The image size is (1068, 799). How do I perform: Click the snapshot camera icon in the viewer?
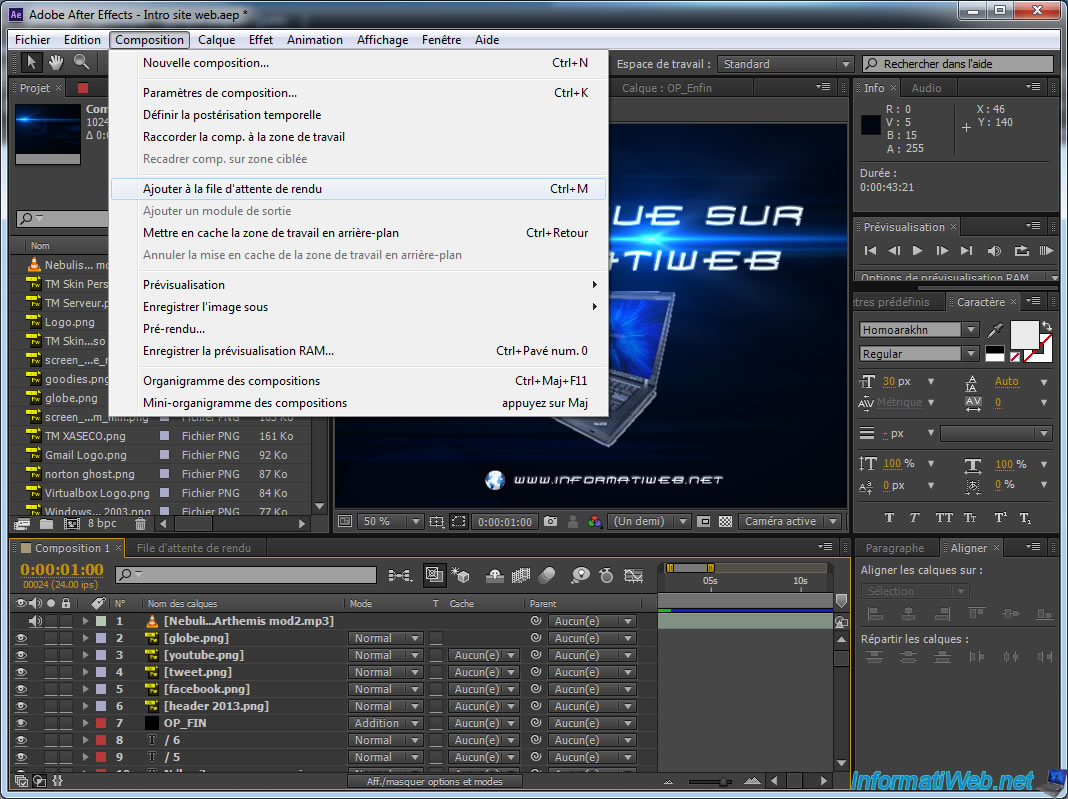coord(550,521)
